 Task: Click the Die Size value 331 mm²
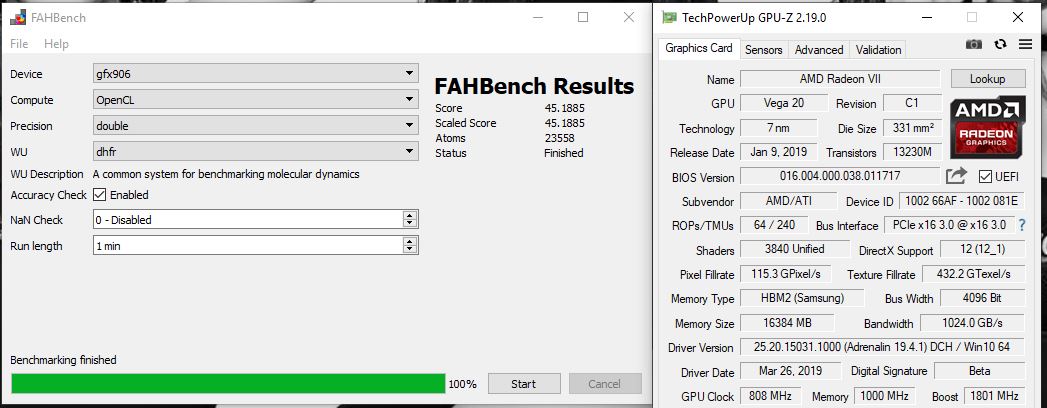coord(912,128)
